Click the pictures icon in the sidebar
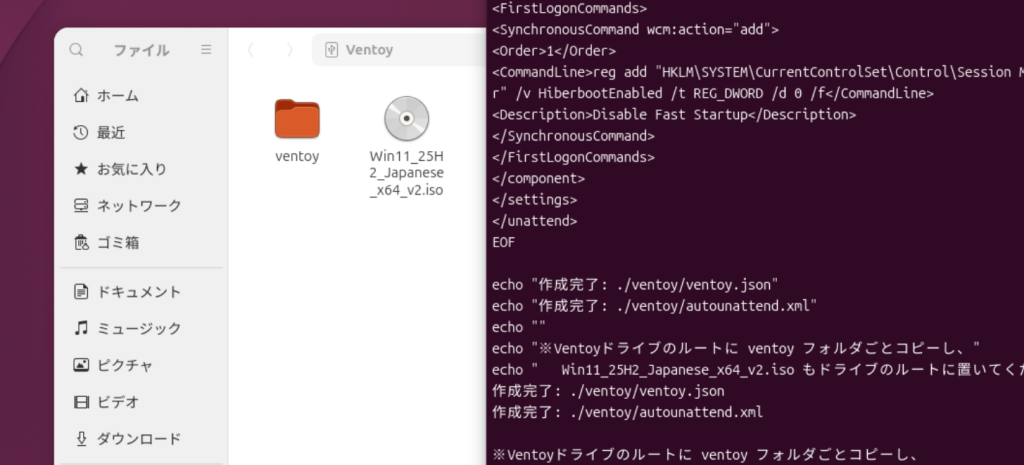The height and width of the screenshot is (465, 1024). [81, 364]
